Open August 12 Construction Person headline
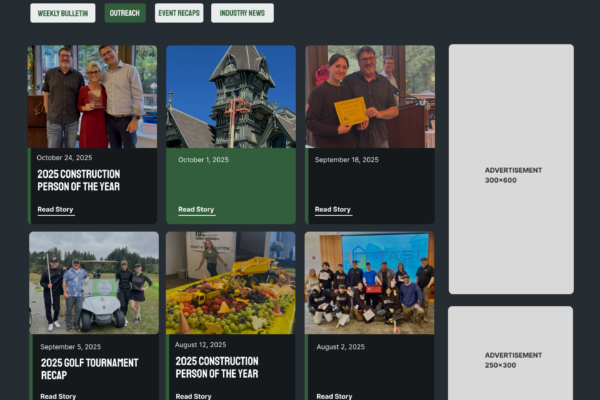 coord(217,367)
